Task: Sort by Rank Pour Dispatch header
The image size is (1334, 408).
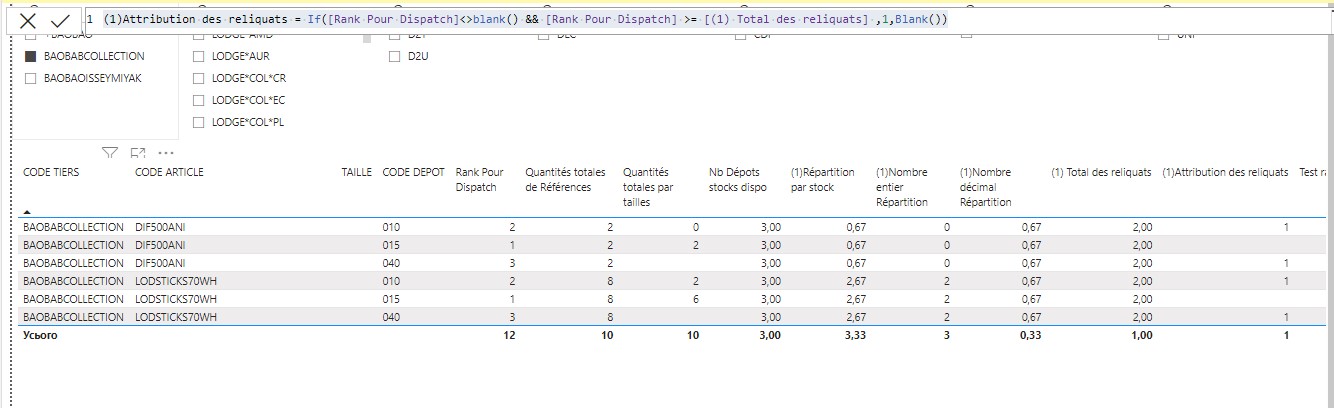Action: click(x=479, y=180)
